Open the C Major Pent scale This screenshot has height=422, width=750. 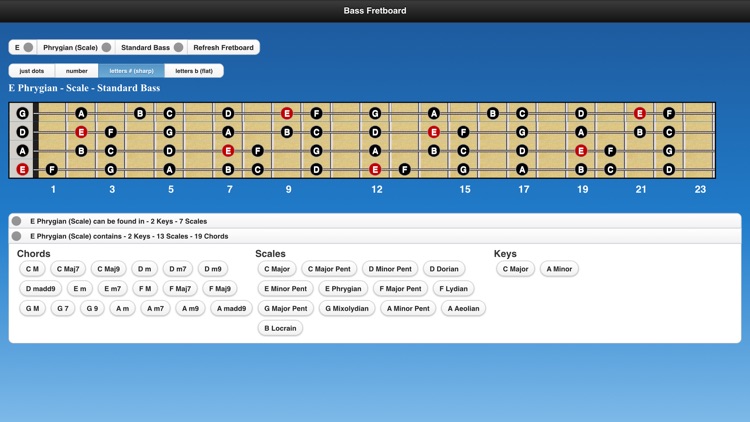tap(329, 269)
